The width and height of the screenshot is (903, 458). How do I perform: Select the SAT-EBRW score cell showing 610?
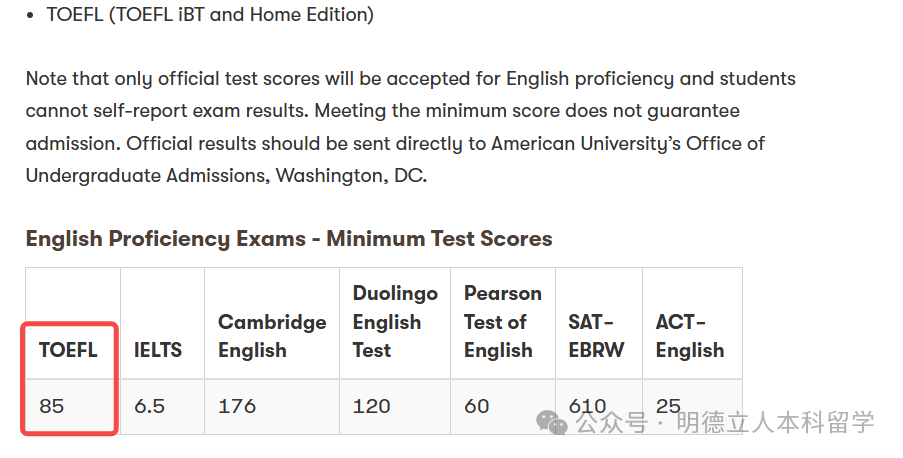point(587,406)
